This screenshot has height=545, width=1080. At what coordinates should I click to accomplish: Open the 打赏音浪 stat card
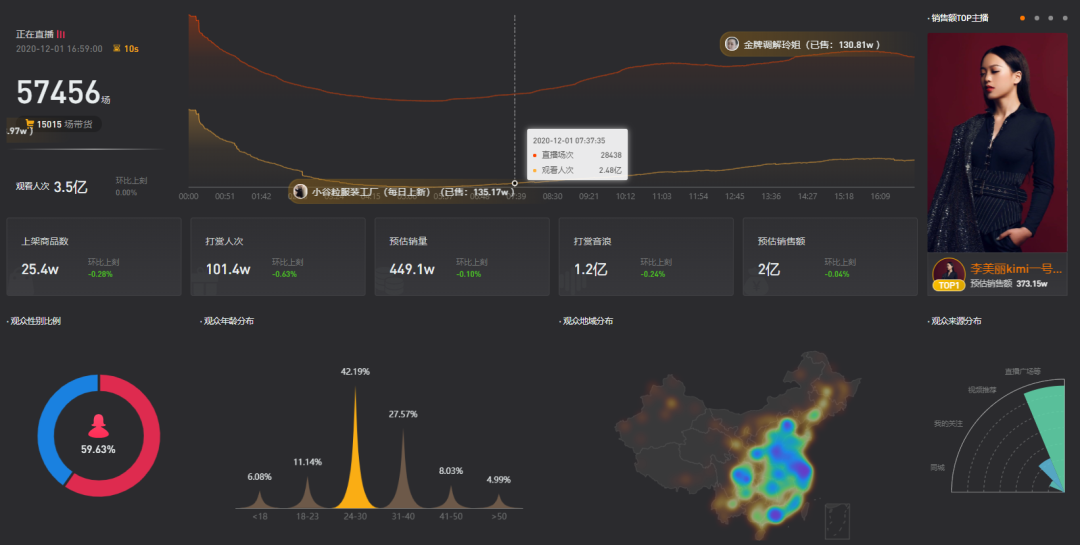[646, 257]
